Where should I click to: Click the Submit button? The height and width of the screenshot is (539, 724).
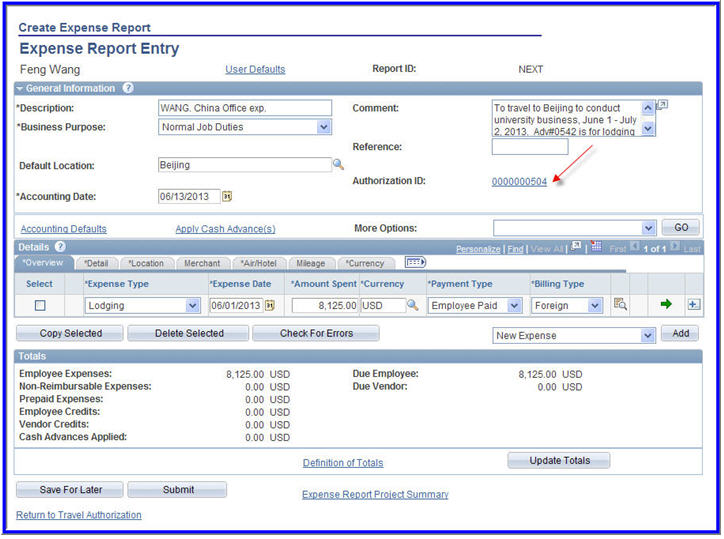176,490
